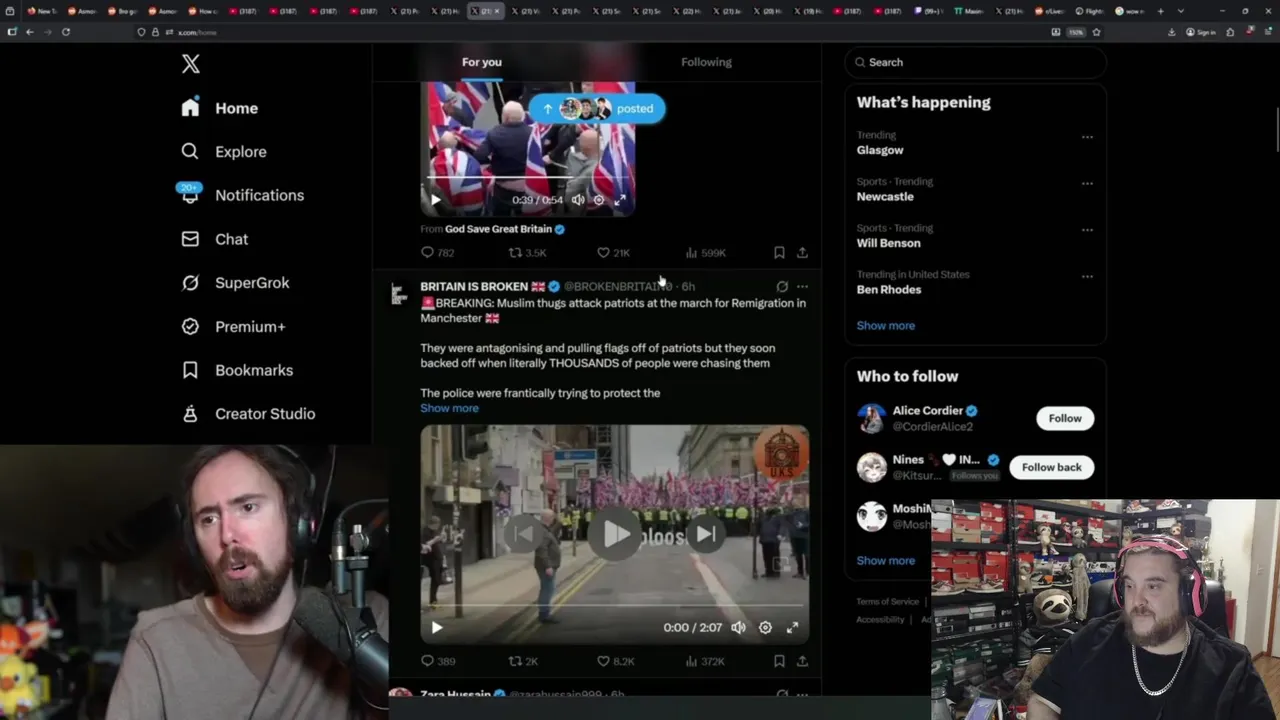Screen dimensions: 1280x720
Task: Seek in the 2:07 video progress bar
Action: [x=614, y=605]
